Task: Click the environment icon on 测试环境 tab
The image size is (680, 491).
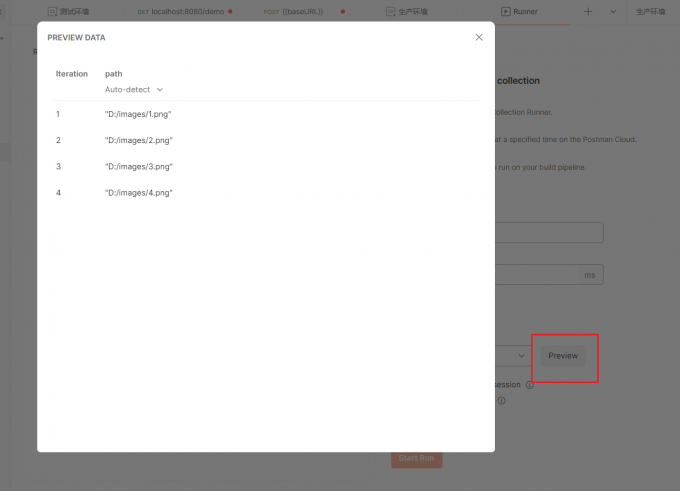Action: click(x=52, y=12)
